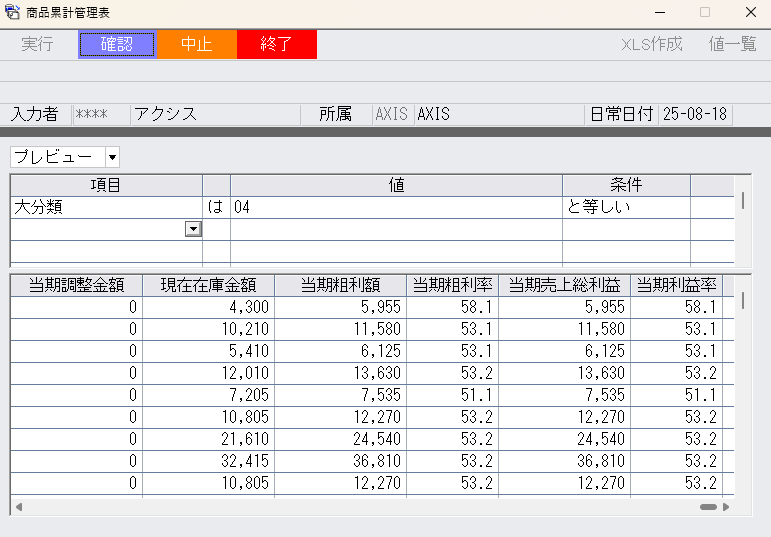Viewport: 771px width, 537px height.
Task: Open the 値一覧 value list
Action: click(x=732, y=45)
